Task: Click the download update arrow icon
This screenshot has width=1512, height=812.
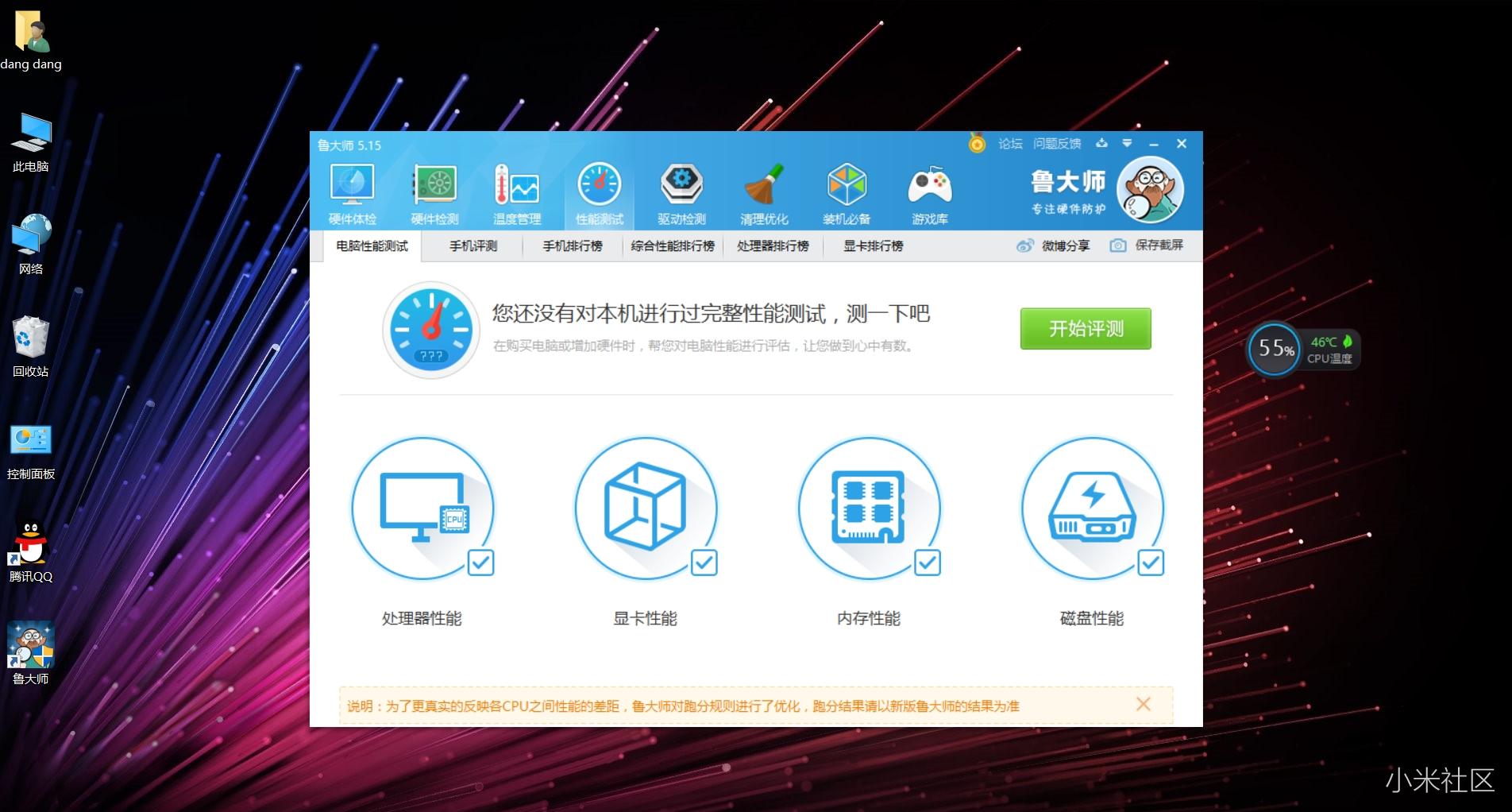Action: (x=1101, y=144)
